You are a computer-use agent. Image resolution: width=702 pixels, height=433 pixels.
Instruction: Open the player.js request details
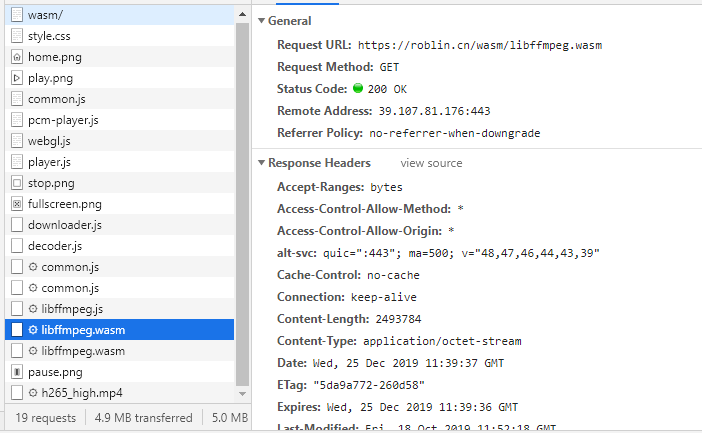(x=49, y=162)
